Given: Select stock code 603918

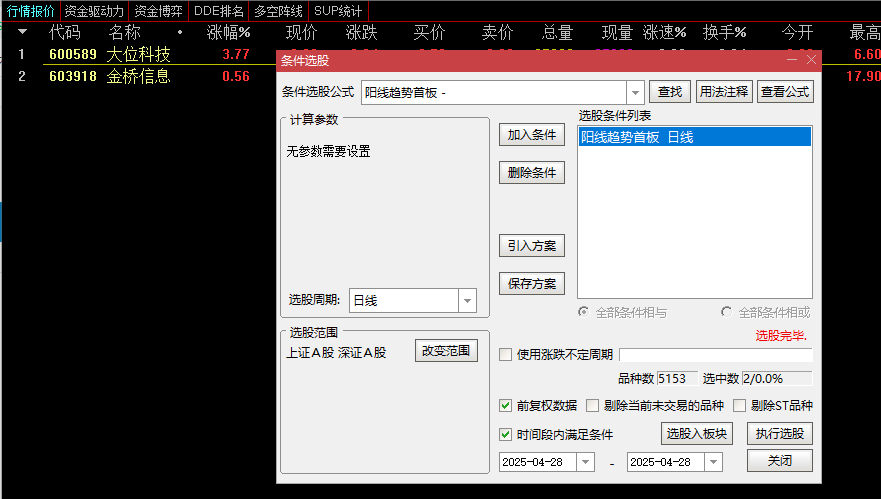Looking at the screenshot, I should tap(73, 76).
